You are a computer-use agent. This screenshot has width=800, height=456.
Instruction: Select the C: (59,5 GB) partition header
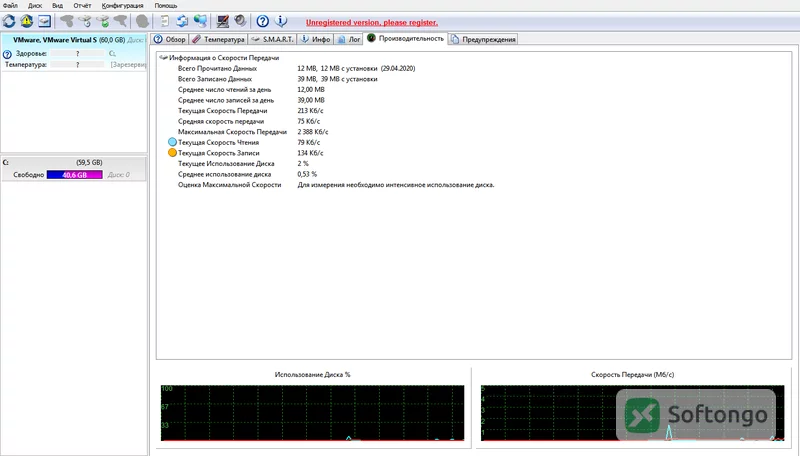coord(74,162)
